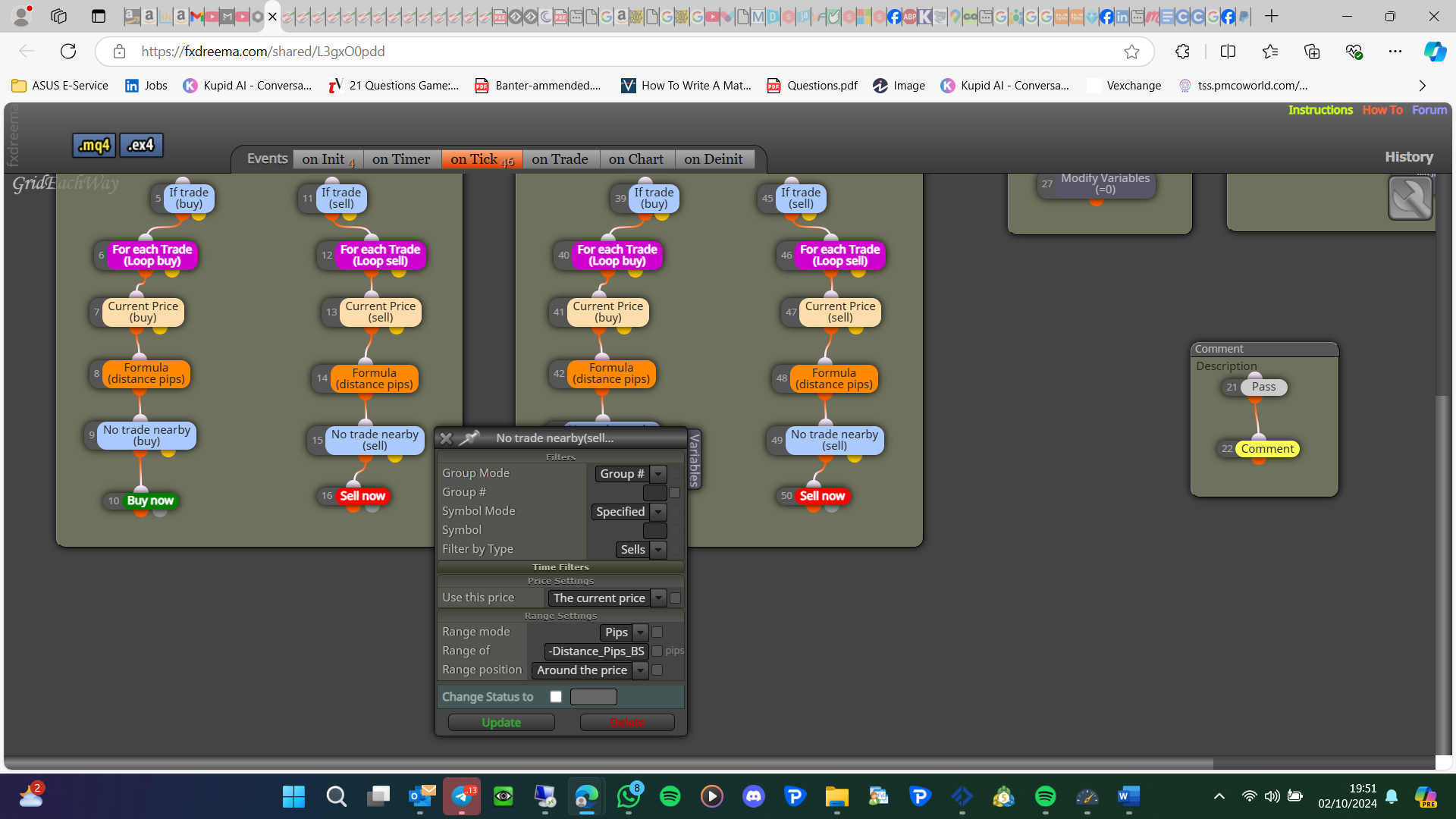Viewport: 1456px width, 819px height.
Task: Open the tools wrench icon panel
Action: pos(1410,198)
